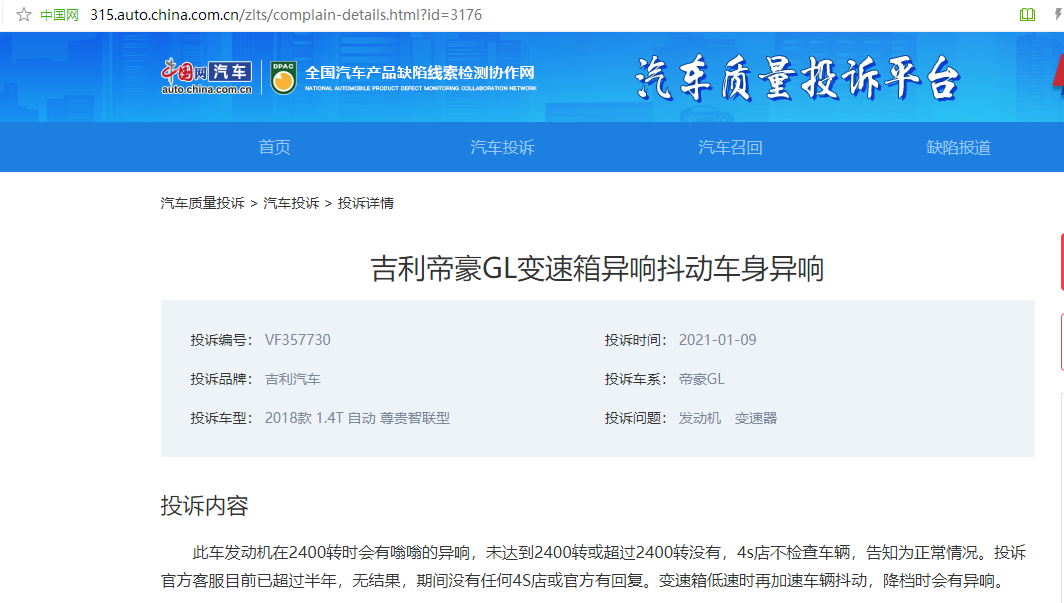Click brand value 吉利汽车
This screenshot has width=1064, height=603.
click(x=292, y=379)
